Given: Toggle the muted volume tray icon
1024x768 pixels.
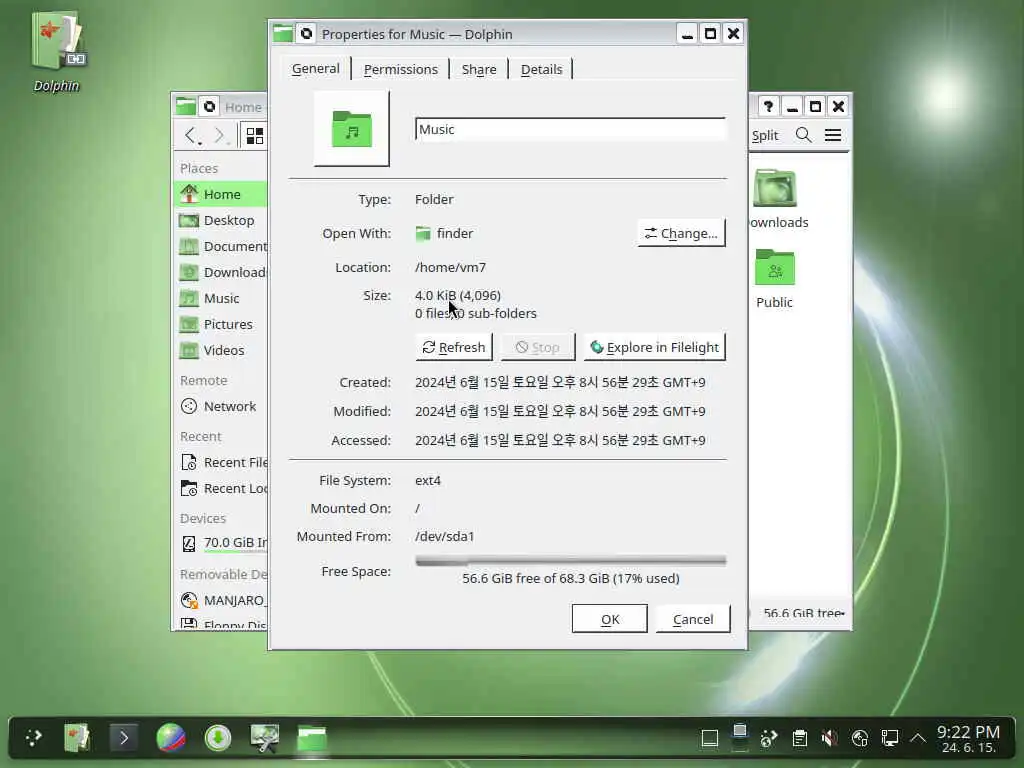Looking at the screenshot, I should [829, 739].
